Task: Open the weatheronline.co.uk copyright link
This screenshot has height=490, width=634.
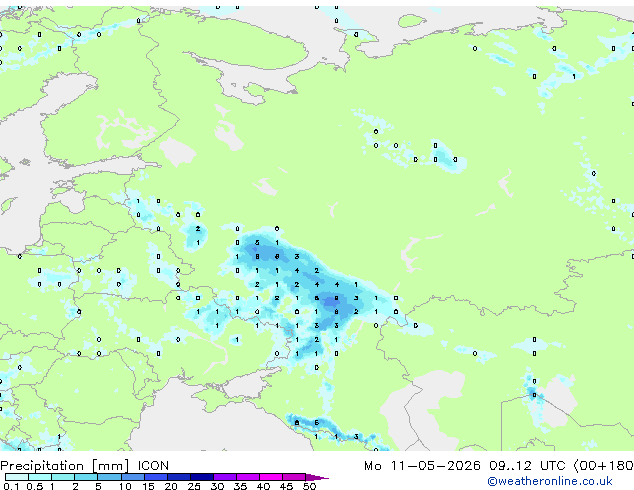Action: click(550, 481)
